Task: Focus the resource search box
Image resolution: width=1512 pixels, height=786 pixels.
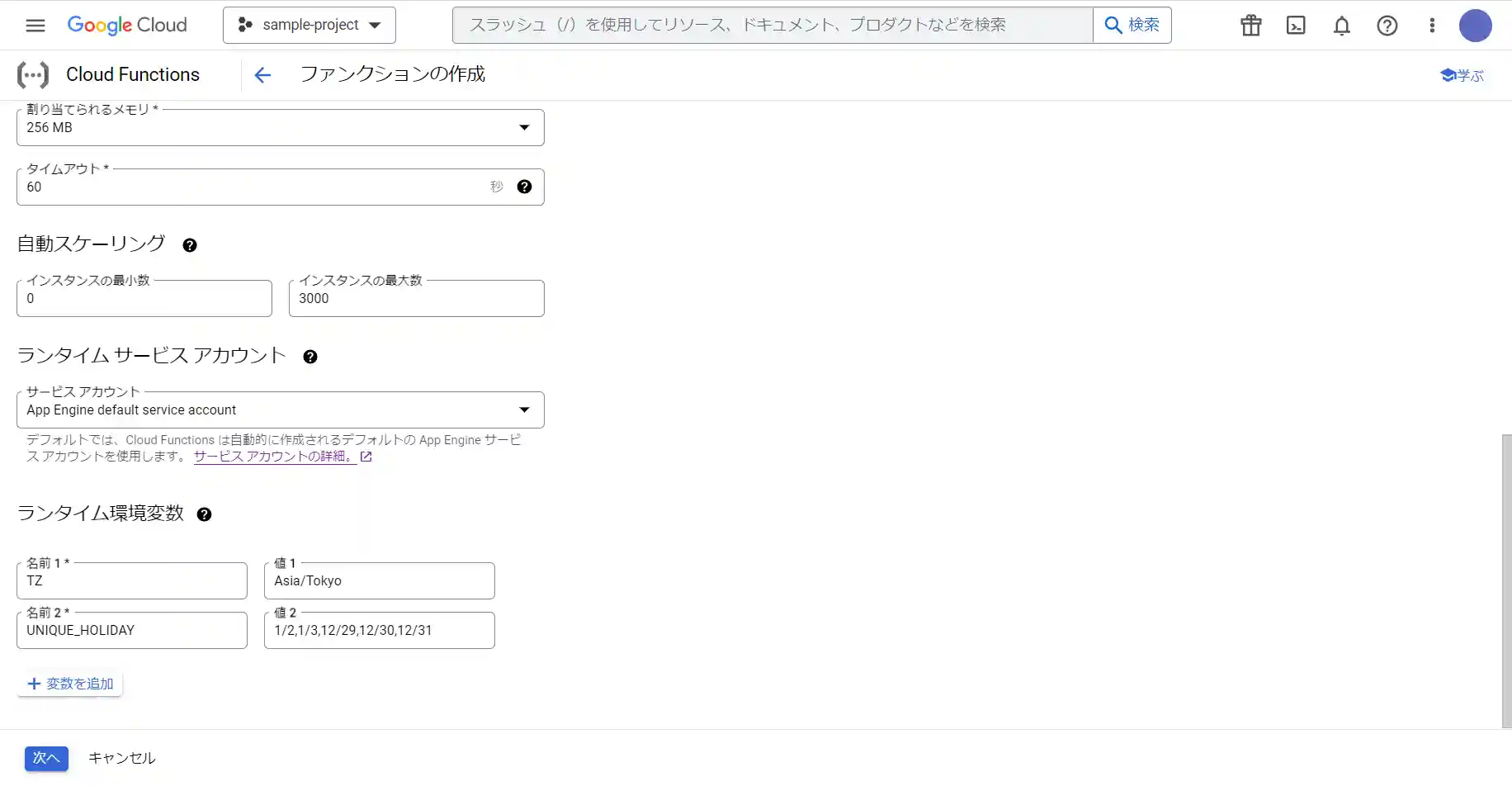Action: 773,25
